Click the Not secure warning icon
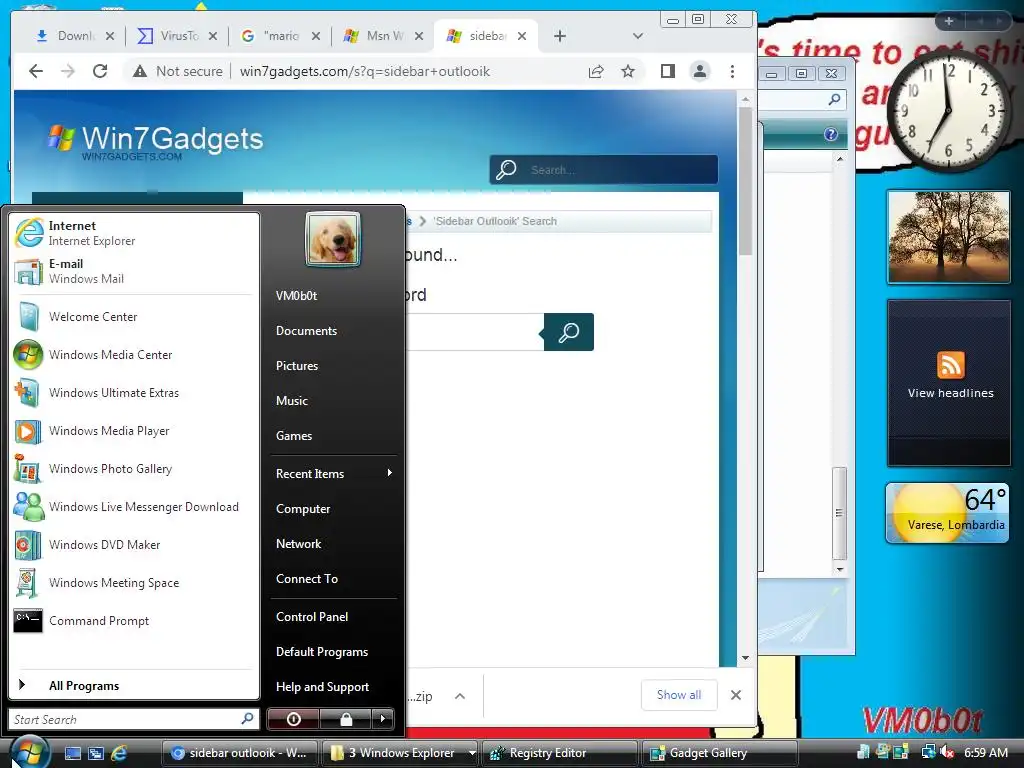Screen dimensions: 1024x768 tap(140, 71)
